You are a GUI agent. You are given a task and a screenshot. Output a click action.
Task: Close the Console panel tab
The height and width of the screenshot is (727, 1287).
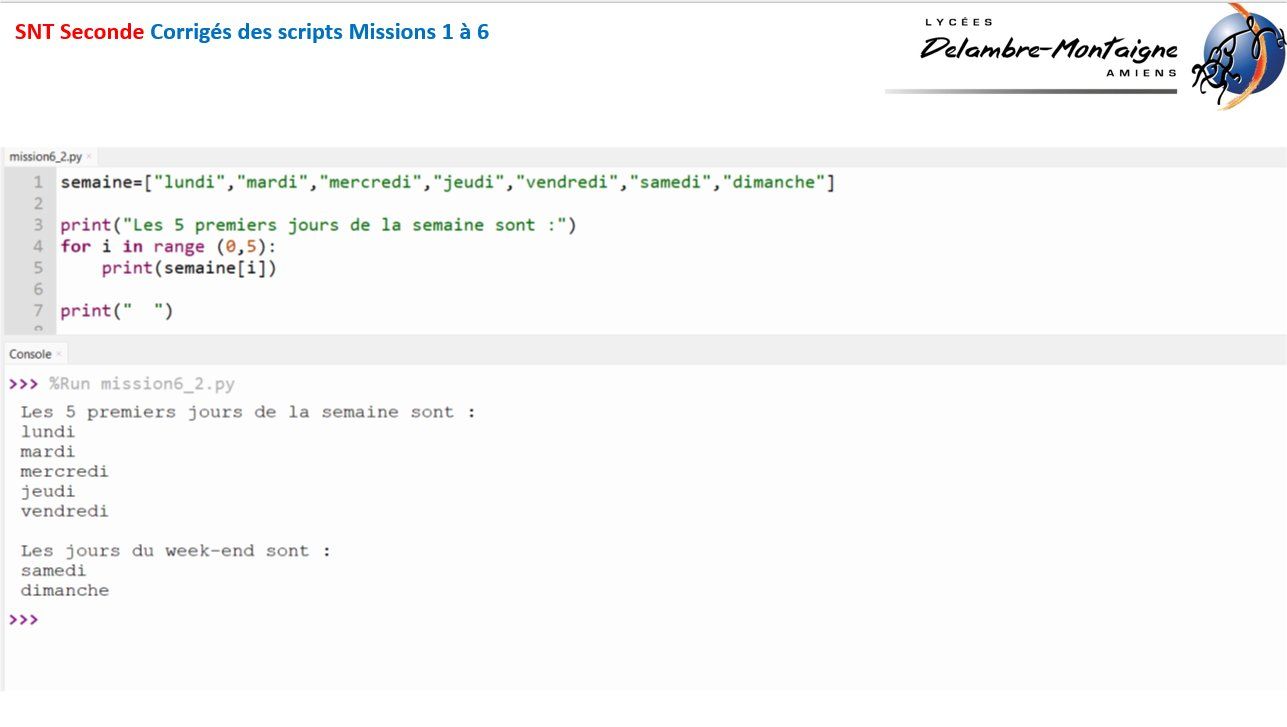59,354
